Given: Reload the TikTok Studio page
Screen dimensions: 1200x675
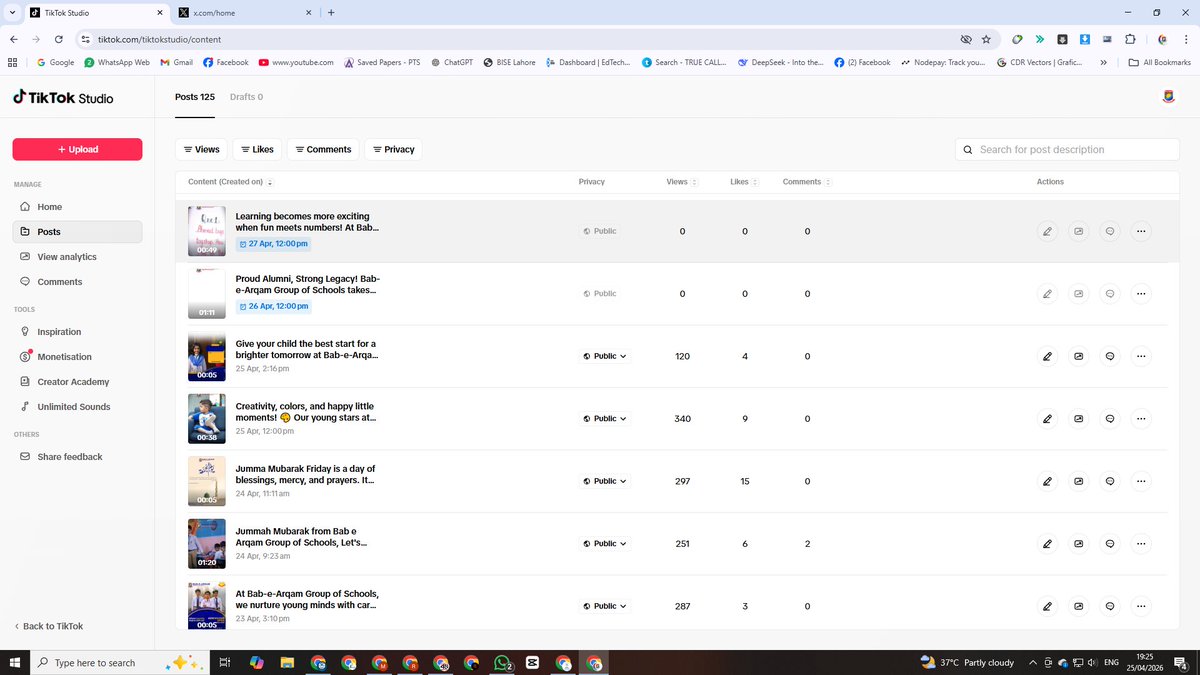Looking at the screenshot, I should 59,39.
